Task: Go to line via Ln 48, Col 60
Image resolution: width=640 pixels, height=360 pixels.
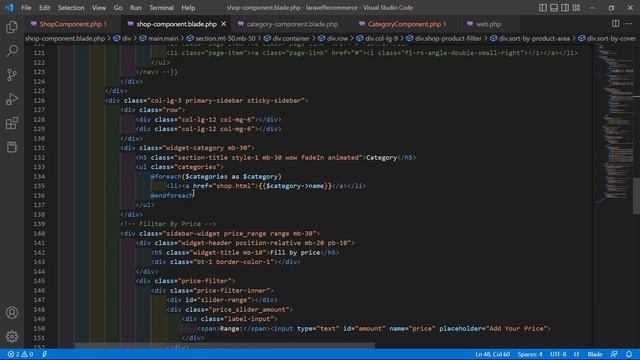Action: point(492,354)
